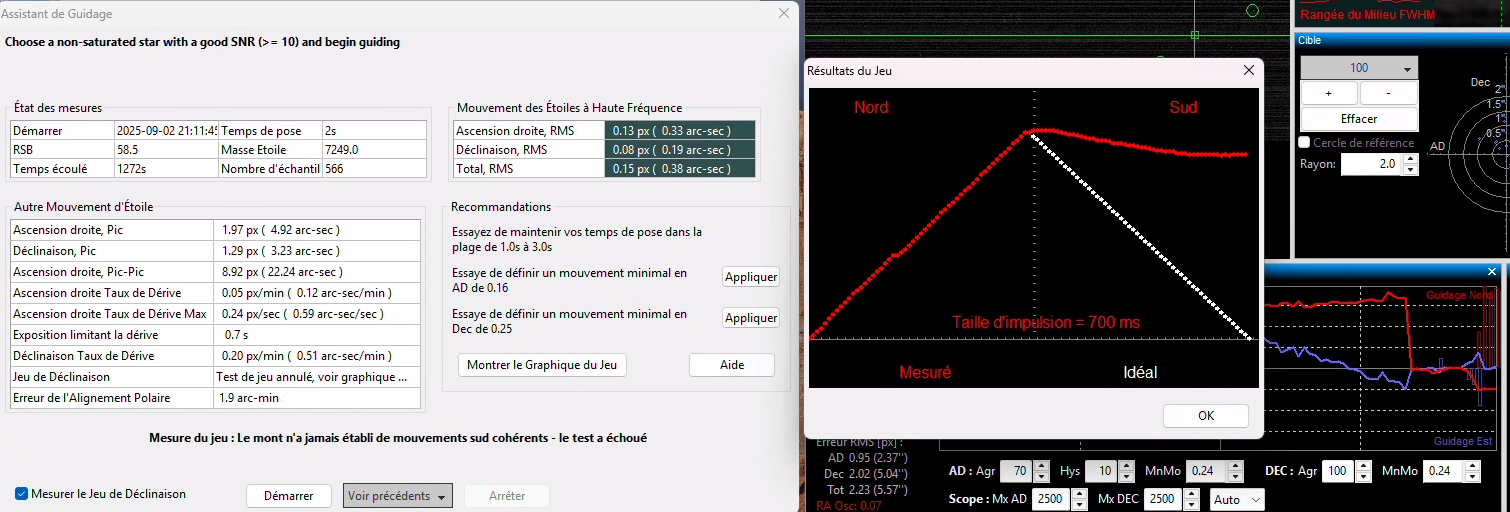Increase AD Agr value with up arrow
Image resolution: width=1510 pixels, height=512 pixels.
tap(1041, 466)
